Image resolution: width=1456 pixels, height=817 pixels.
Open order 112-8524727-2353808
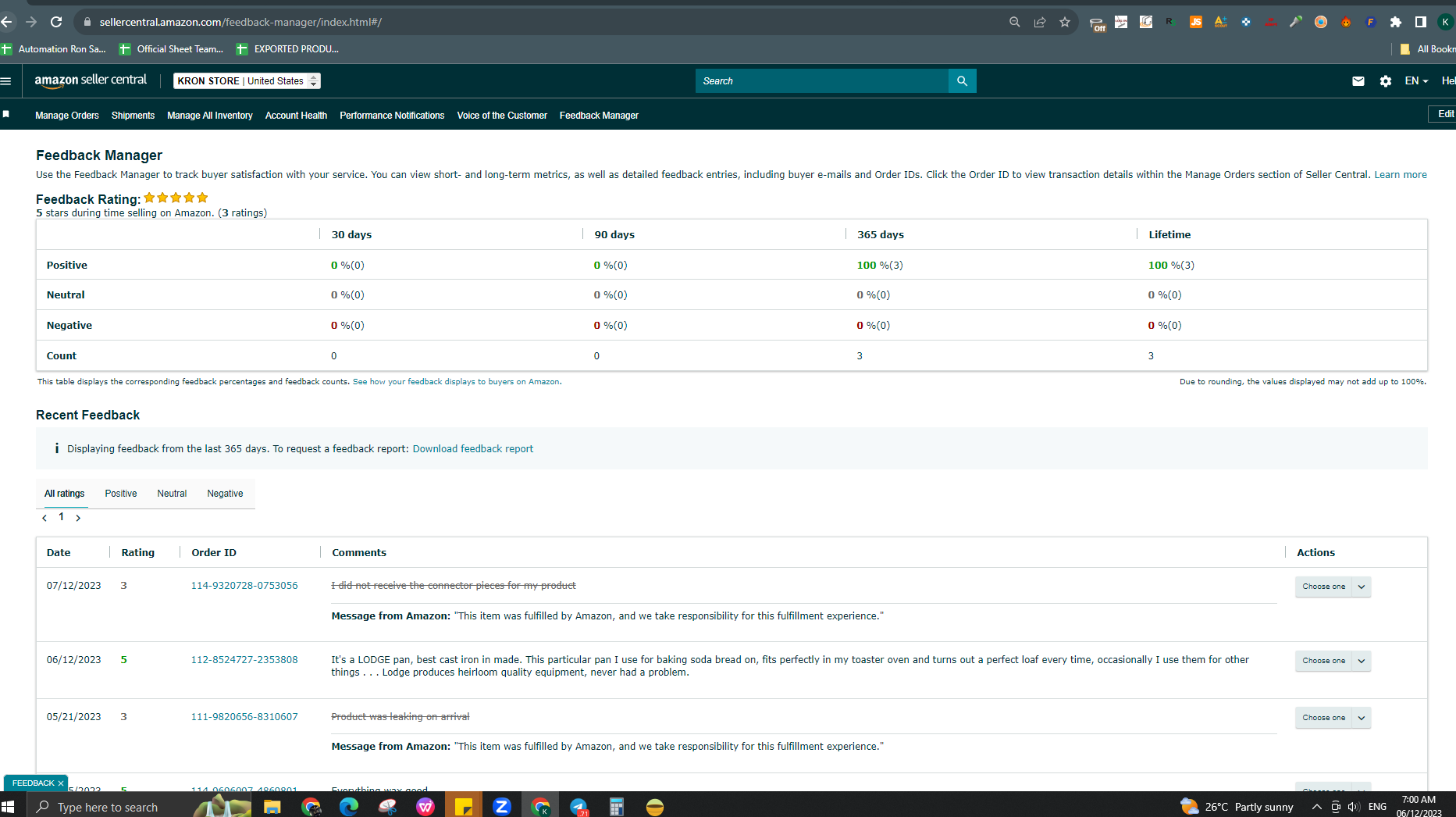[244, 660]
